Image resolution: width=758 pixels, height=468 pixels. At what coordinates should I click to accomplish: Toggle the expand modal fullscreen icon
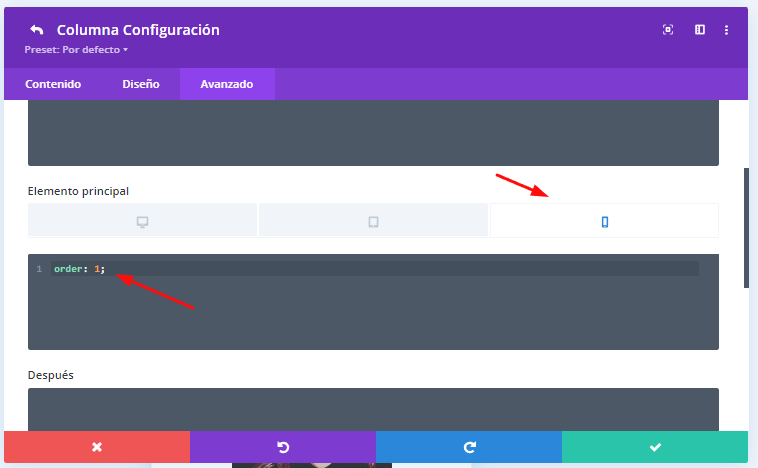[x=668, y=30]
